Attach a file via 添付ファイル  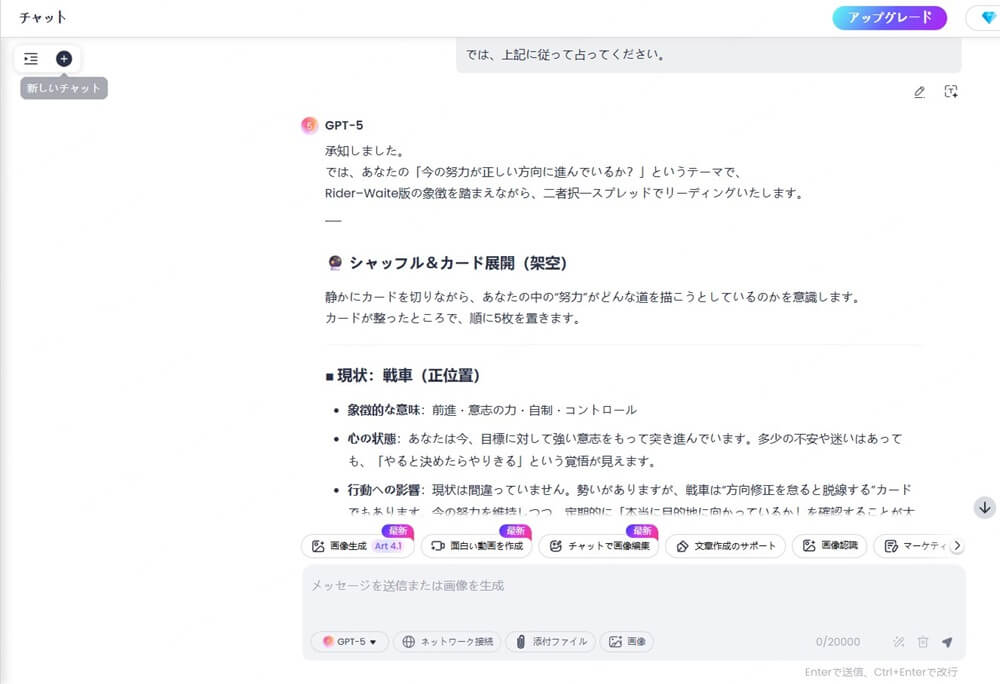point(551,642)
